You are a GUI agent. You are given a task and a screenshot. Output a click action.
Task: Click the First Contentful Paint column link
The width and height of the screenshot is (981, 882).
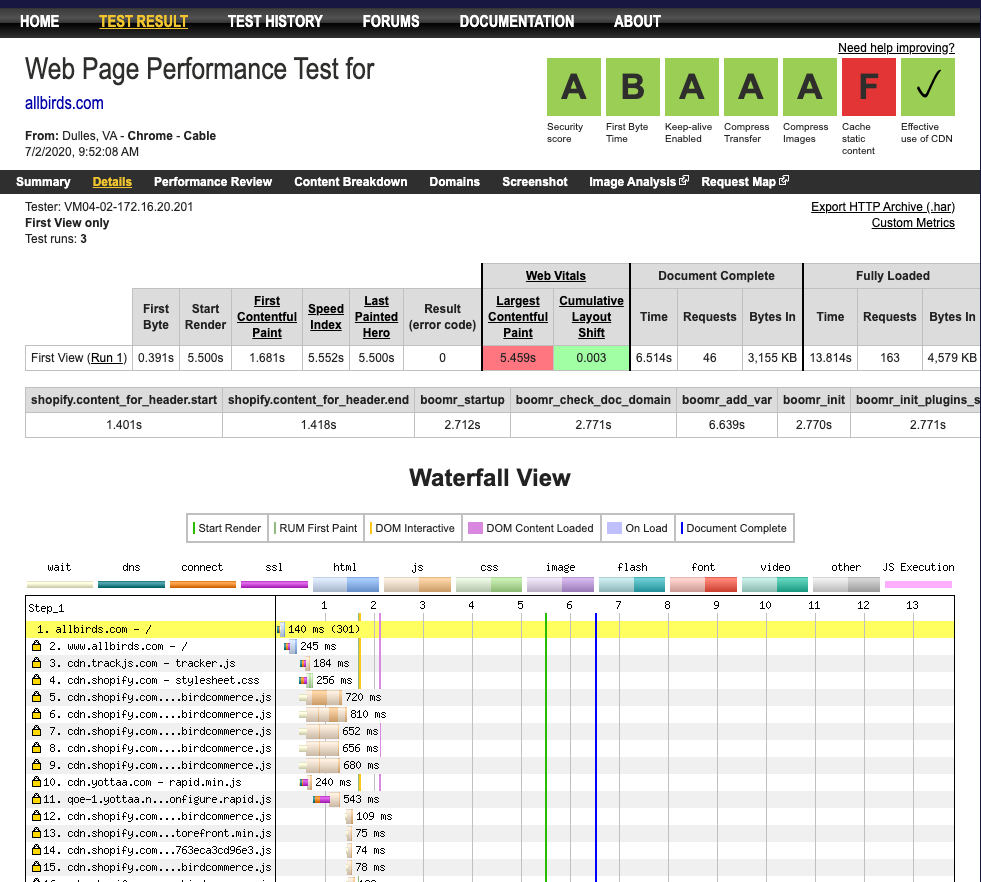(267, 317)
